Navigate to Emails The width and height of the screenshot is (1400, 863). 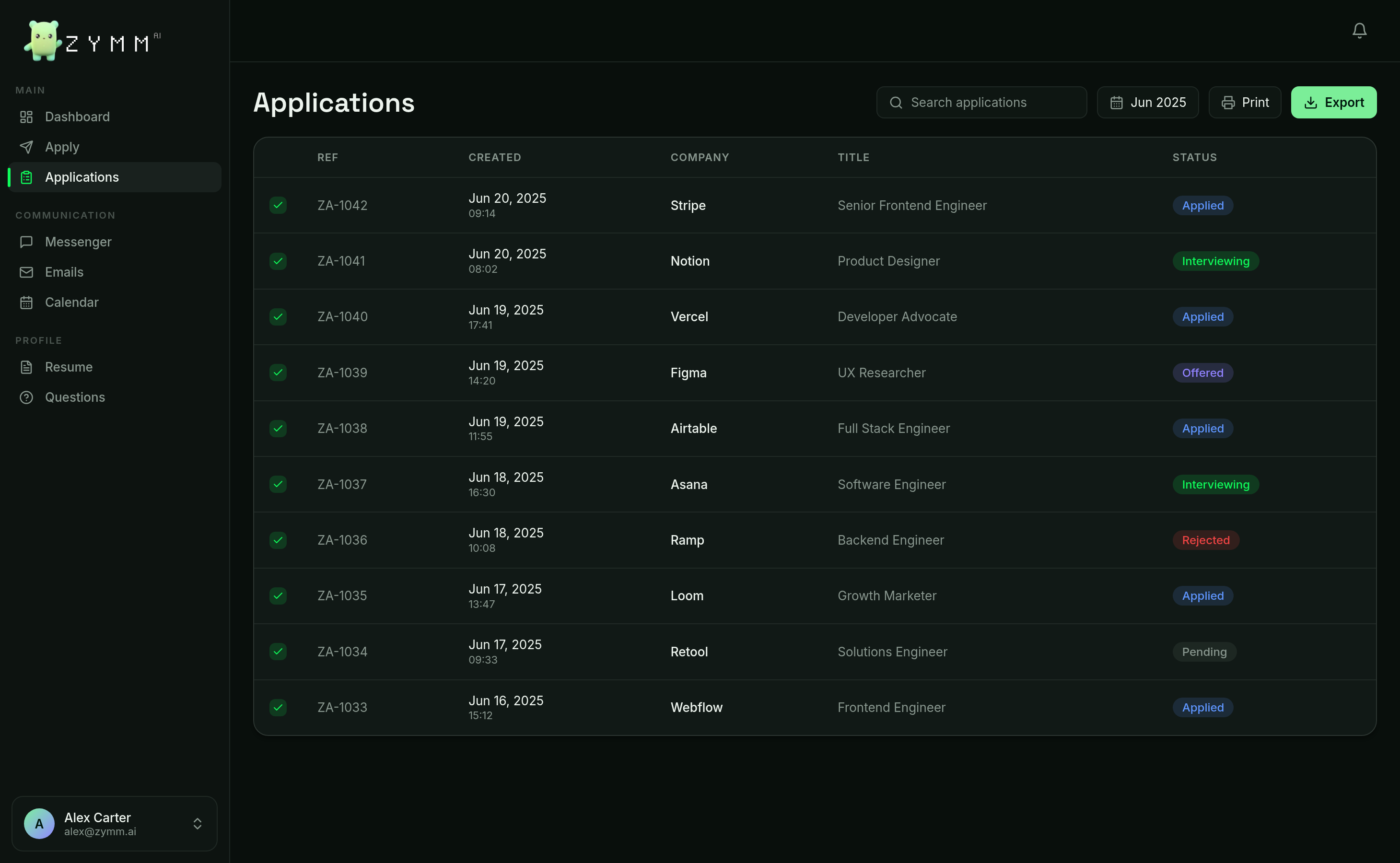click(x=115, y=272)
